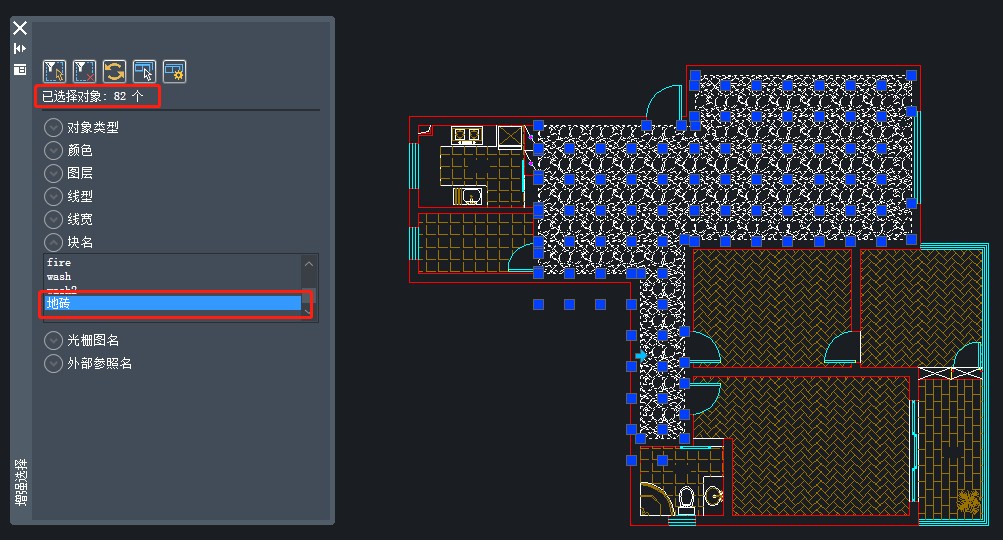Select the fire block name
Image resolution: width=1003 pixels, height=540 pixels.
click(59, 263)
